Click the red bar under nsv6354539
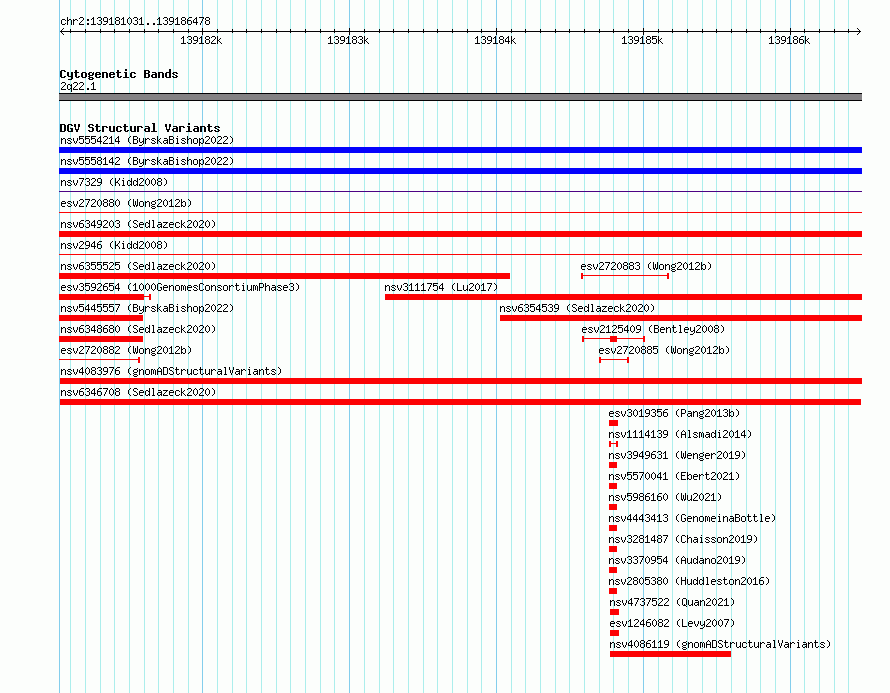 pyautogui.click(x=681, y=318)
